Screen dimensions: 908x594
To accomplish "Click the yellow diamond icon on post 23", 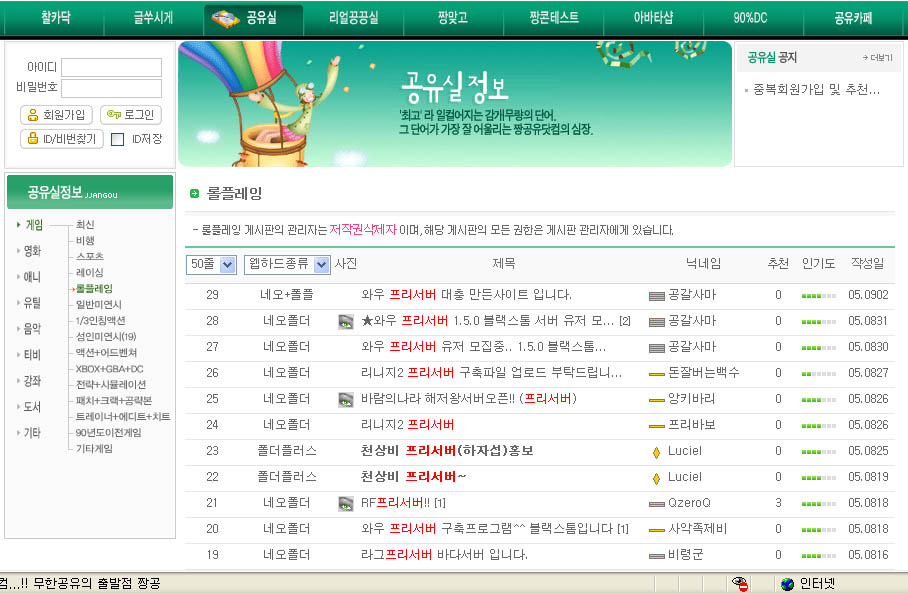I will (x=656, y=451).
